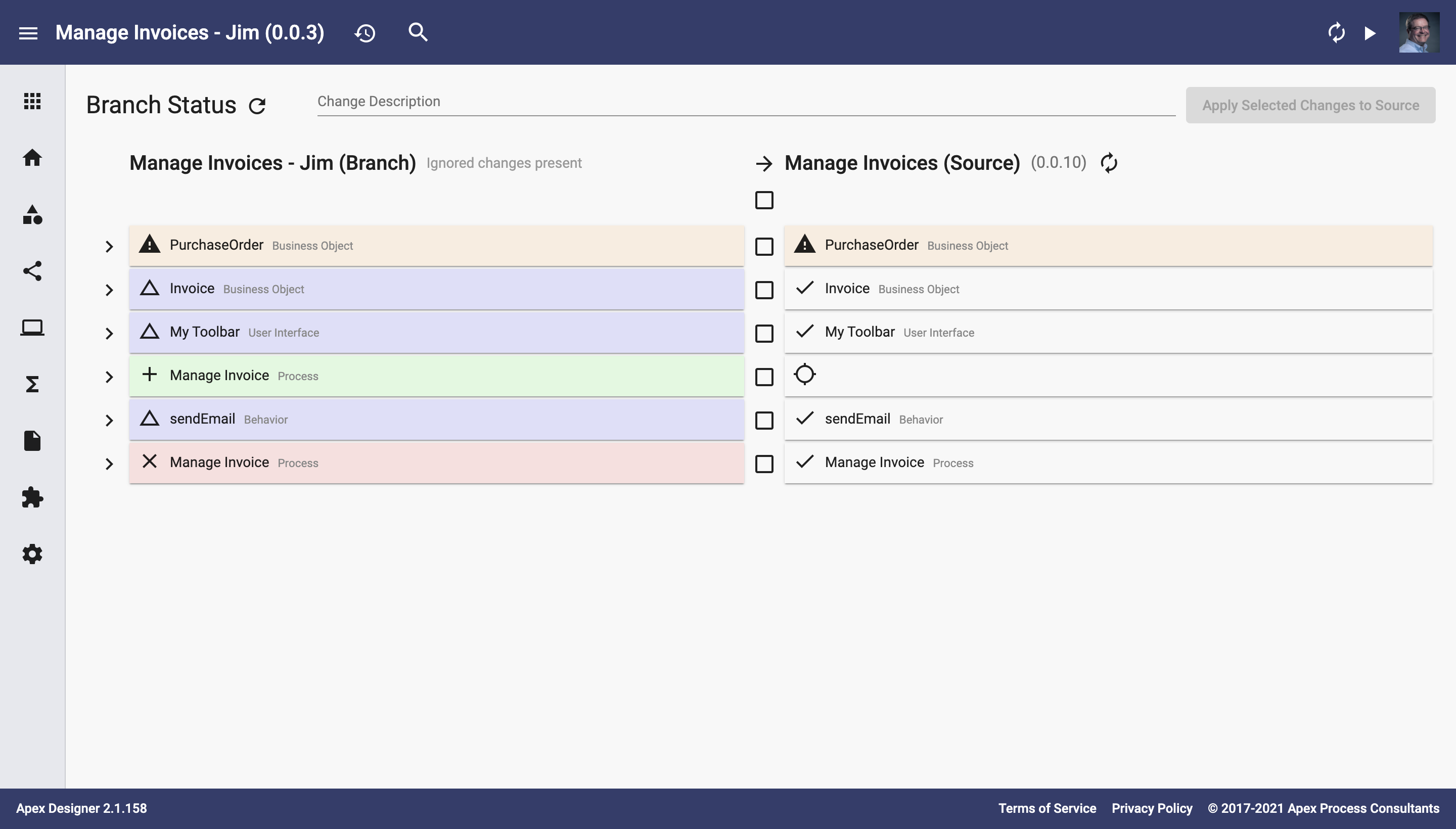Select source sendEmail Behavior row
The width and height of the screenshot is (1456, 829).
point(1108,420)
